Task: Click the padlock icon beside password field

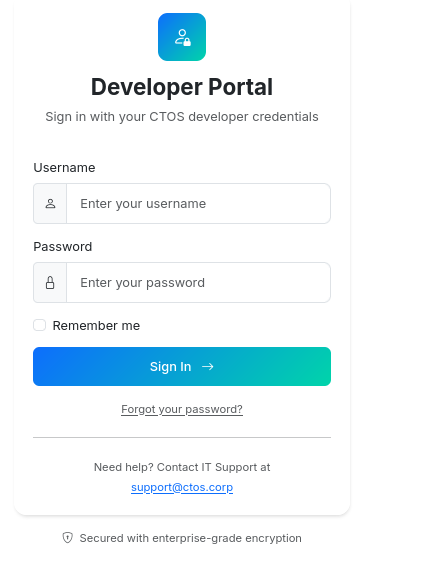Action: click(x=50, y=283)
